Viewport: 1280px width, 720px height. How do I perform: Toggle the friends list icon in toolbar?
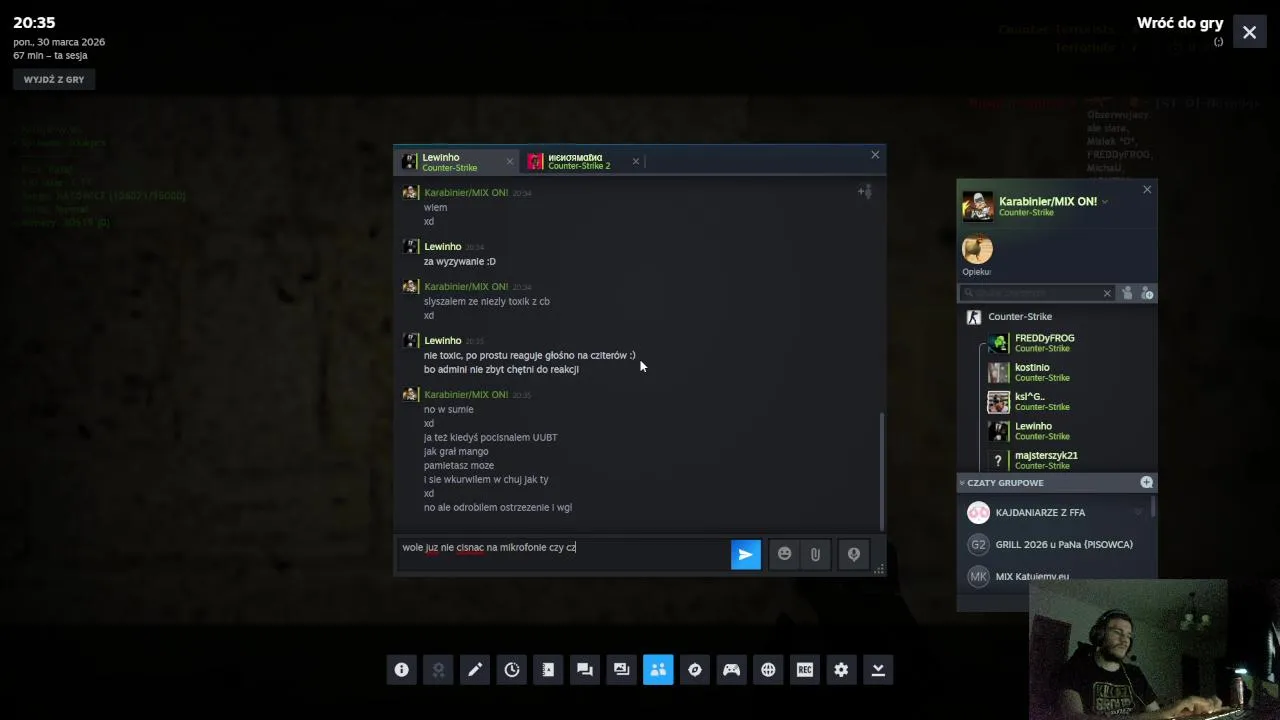coord(658,670)
